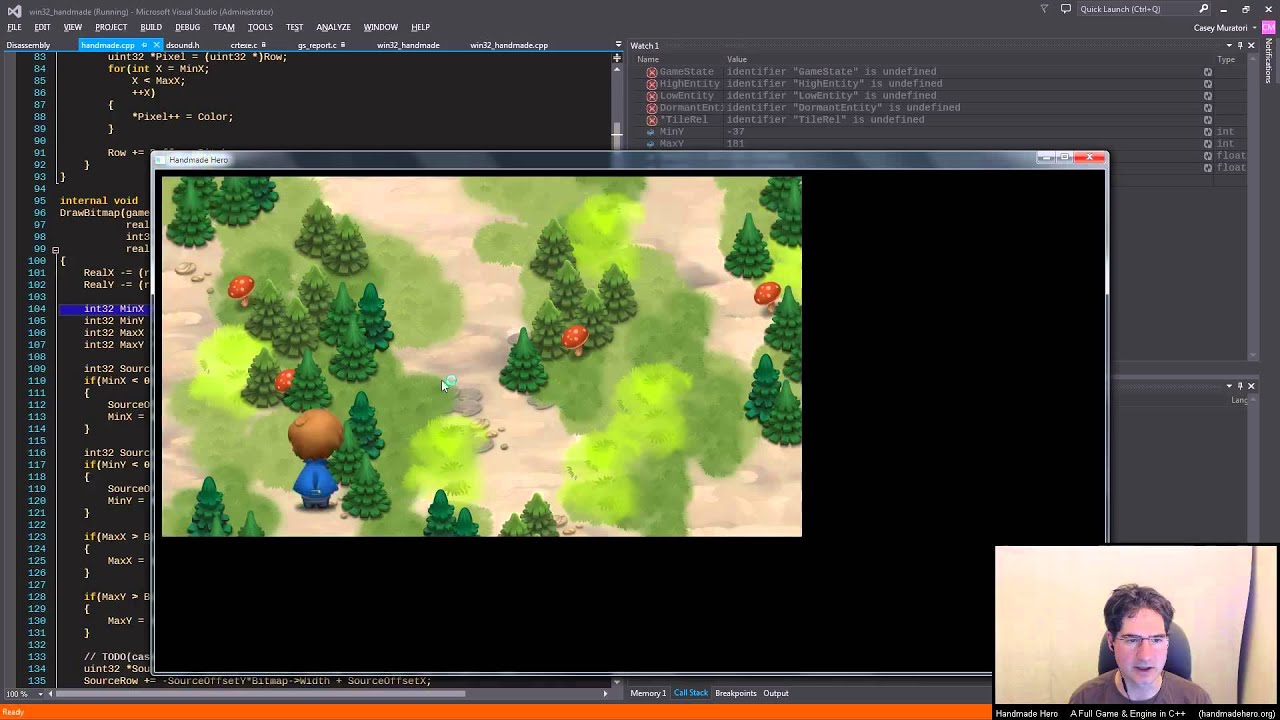Open the EDIT menu
Viewport: 1280px width, 720px height.
42,27
